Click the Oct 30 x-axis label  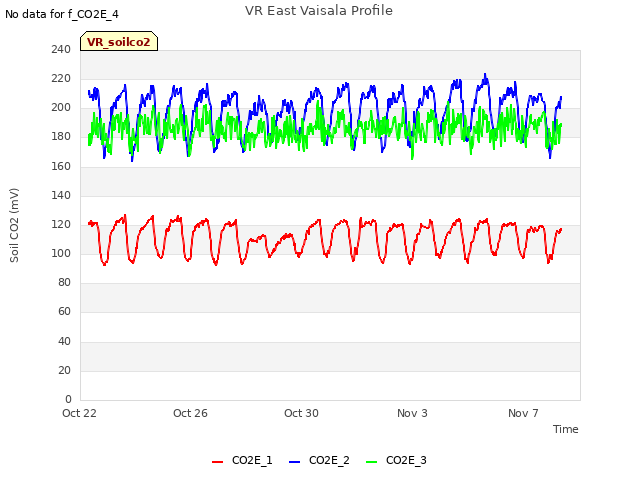point(301,413)
